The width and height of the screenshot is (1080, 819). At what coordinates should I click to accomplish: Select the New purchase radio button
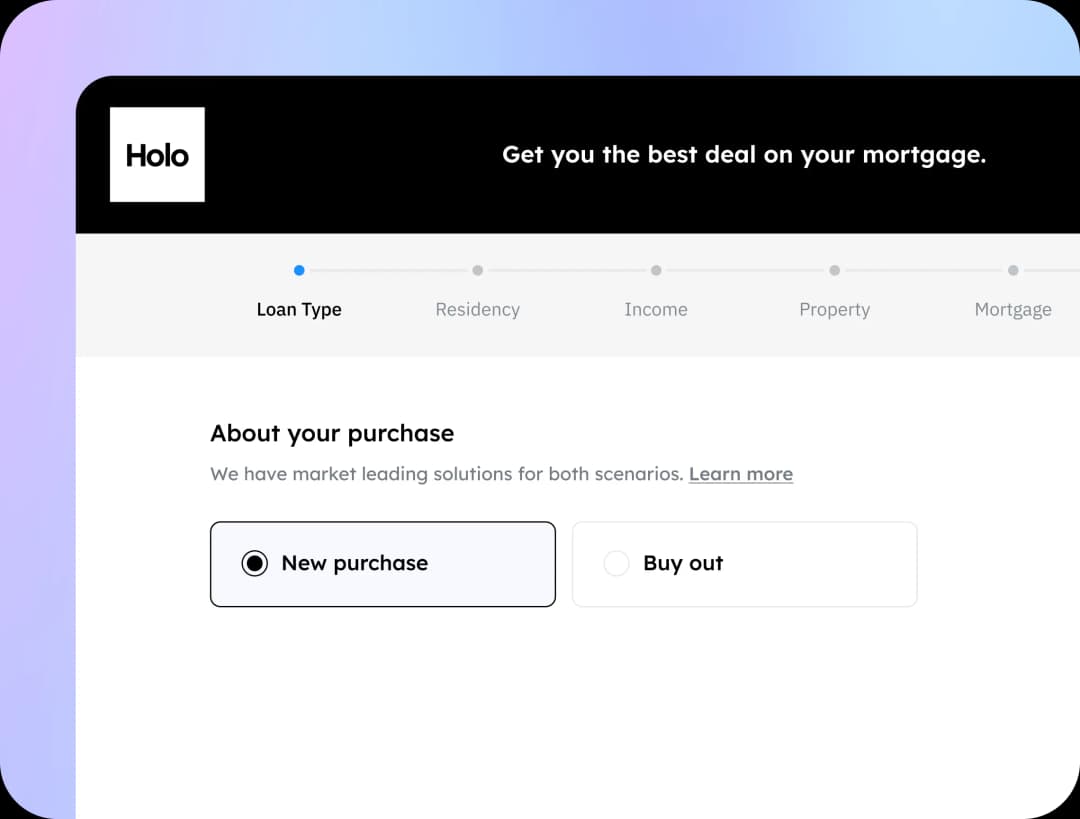click(x=255, y=564)
